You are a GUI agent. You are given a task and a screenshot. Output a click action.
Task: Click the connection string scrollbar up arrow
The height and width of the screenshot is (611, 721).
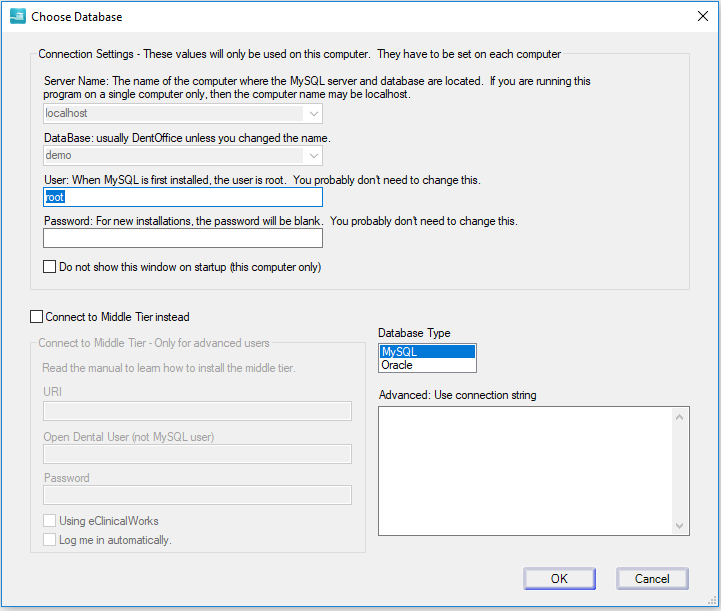tap(680, 417)
